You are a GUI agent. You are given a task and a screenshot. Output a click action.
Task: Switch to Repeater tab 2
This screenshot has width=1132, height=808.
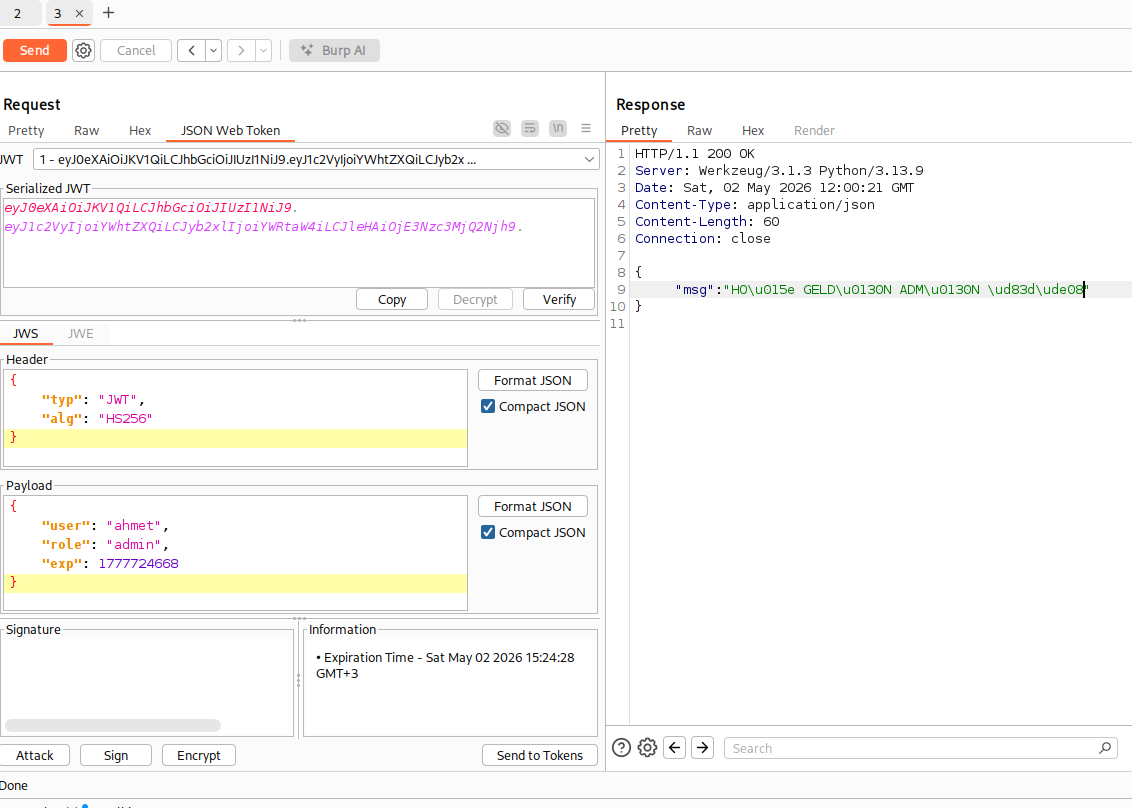[x=17, y=14]
